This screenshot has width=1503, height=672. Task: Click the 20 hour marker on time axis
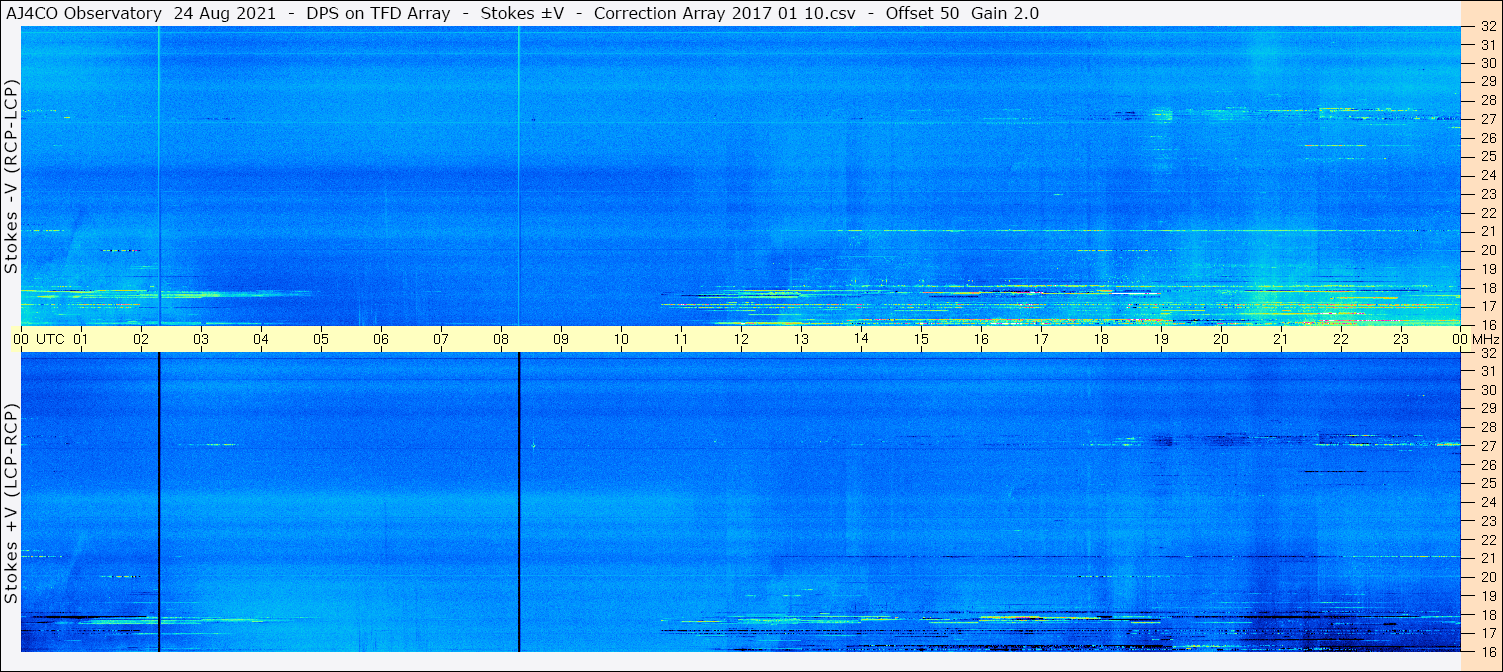pyautogui.click(x=1221, y=339)
